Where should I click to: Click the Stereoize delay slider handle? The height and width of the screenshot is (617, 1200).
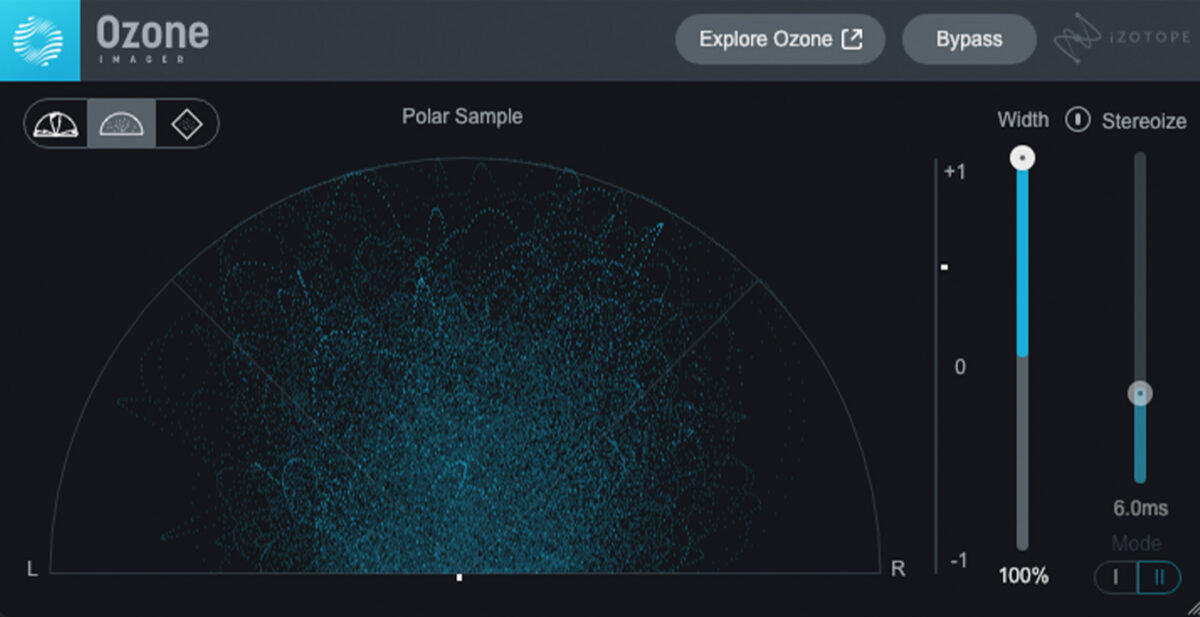click(1140, 394)
